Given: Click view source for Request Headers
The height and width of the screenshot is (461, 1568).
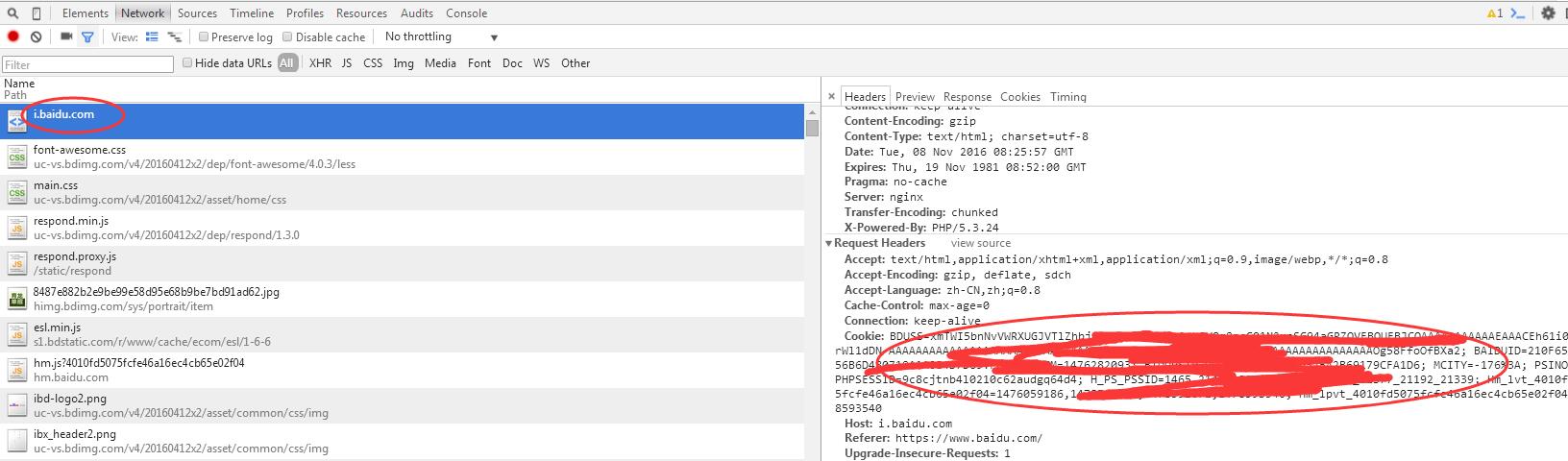Looking at the screenshot, I should (981, 243).
